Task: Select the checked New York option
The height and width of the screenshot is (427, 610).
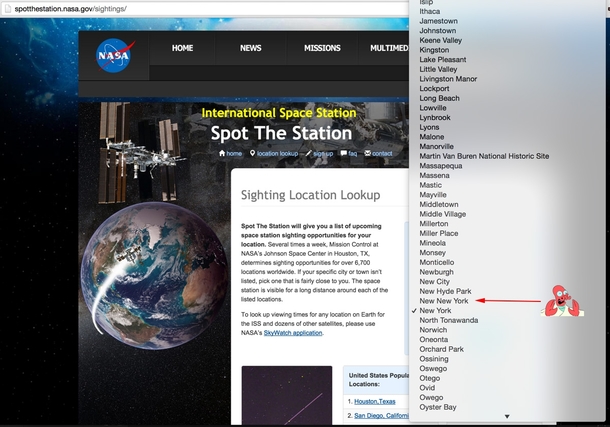Action: 435,311
